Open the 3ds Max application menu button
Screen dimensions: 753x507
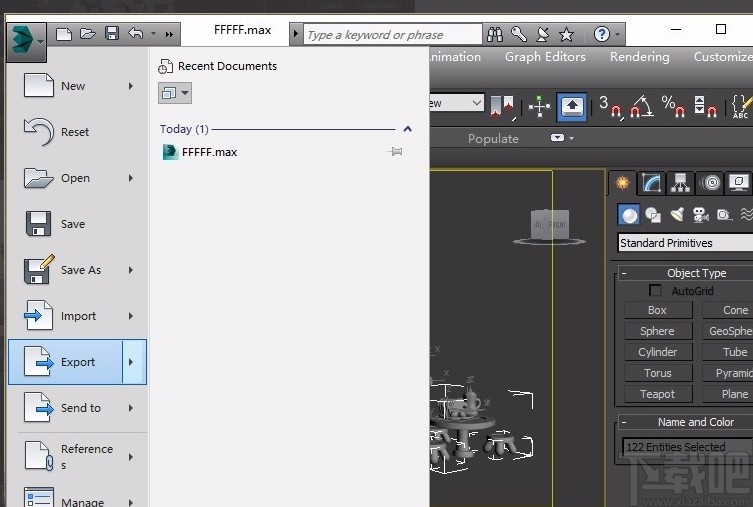click(x=26, y=42)
